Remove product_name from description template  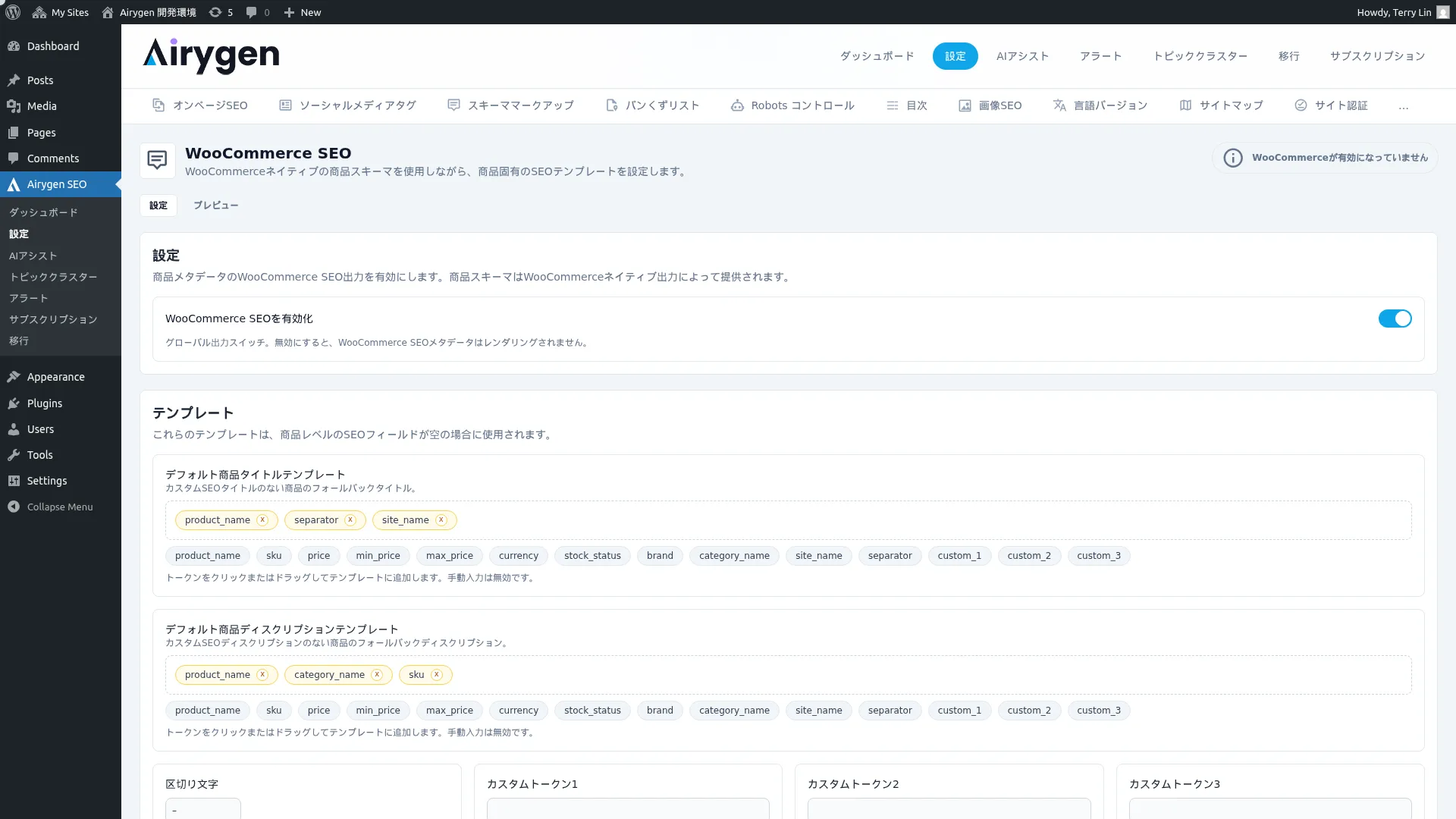262,675
